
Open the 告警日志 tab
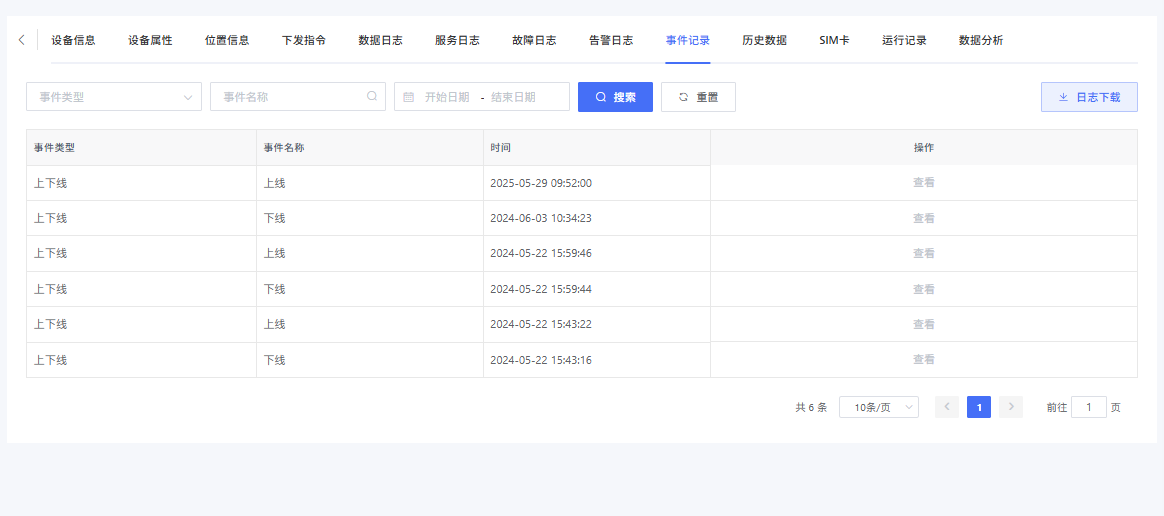tap(610, 41)
